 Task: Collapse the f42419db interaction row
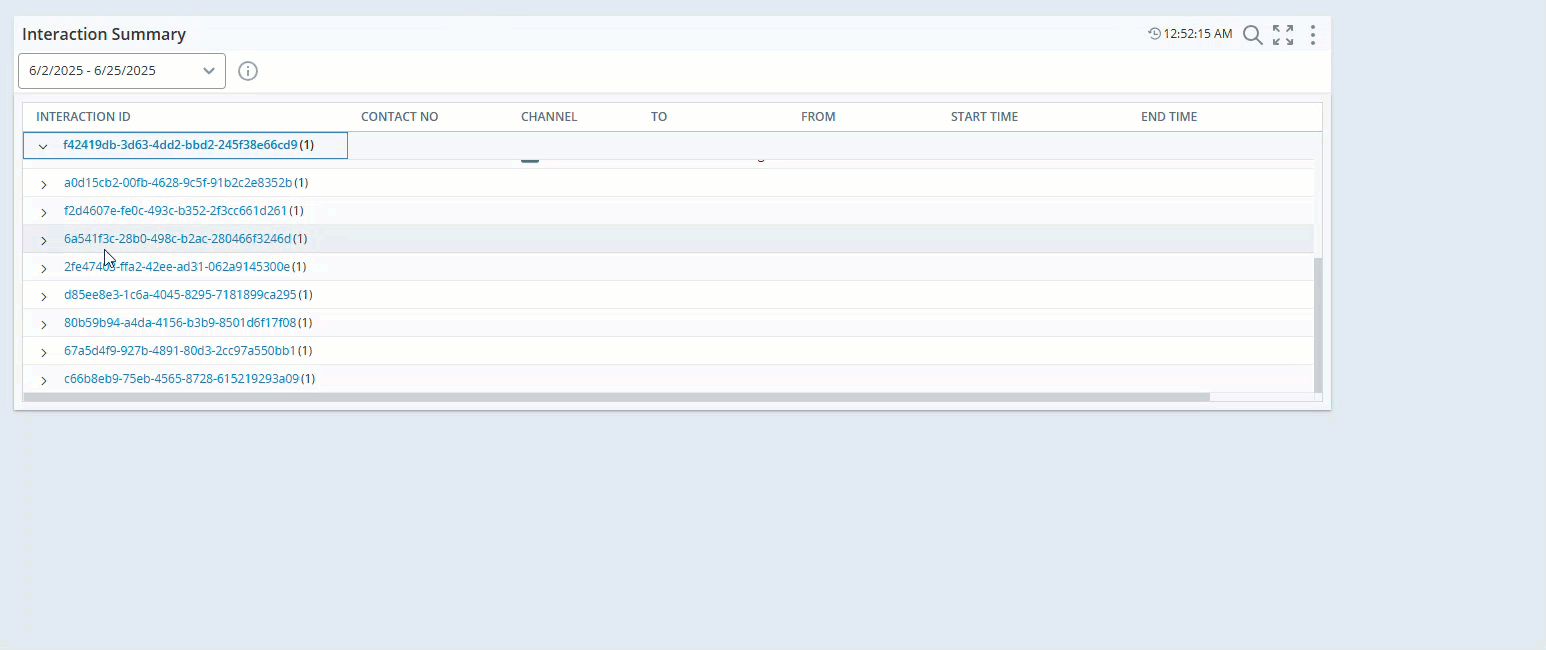click(x=43, y=146)
